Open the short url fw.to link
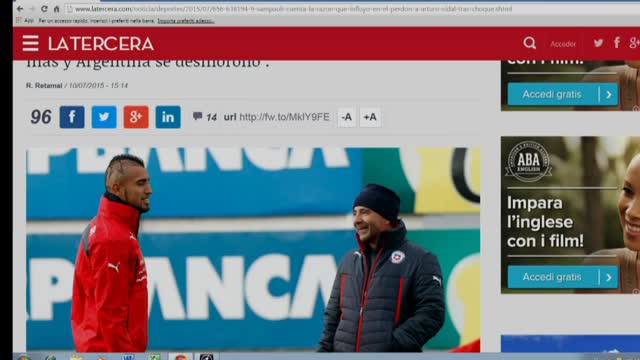This screenshot has width=640, height=360. pyautogui.click(x=284, y=117)
